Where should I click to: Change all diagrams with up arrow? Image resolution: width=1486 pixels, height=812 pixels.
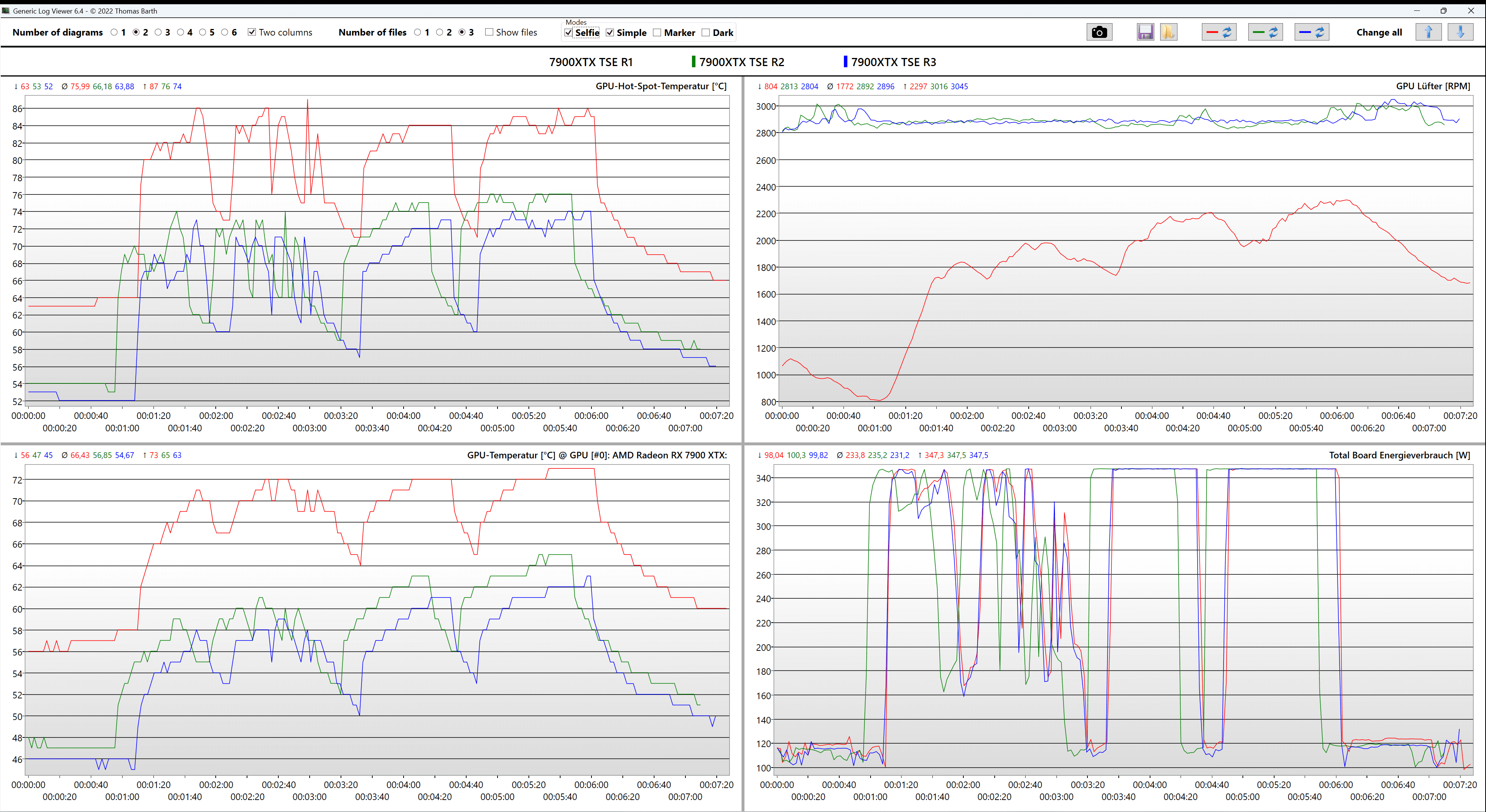1428,32
